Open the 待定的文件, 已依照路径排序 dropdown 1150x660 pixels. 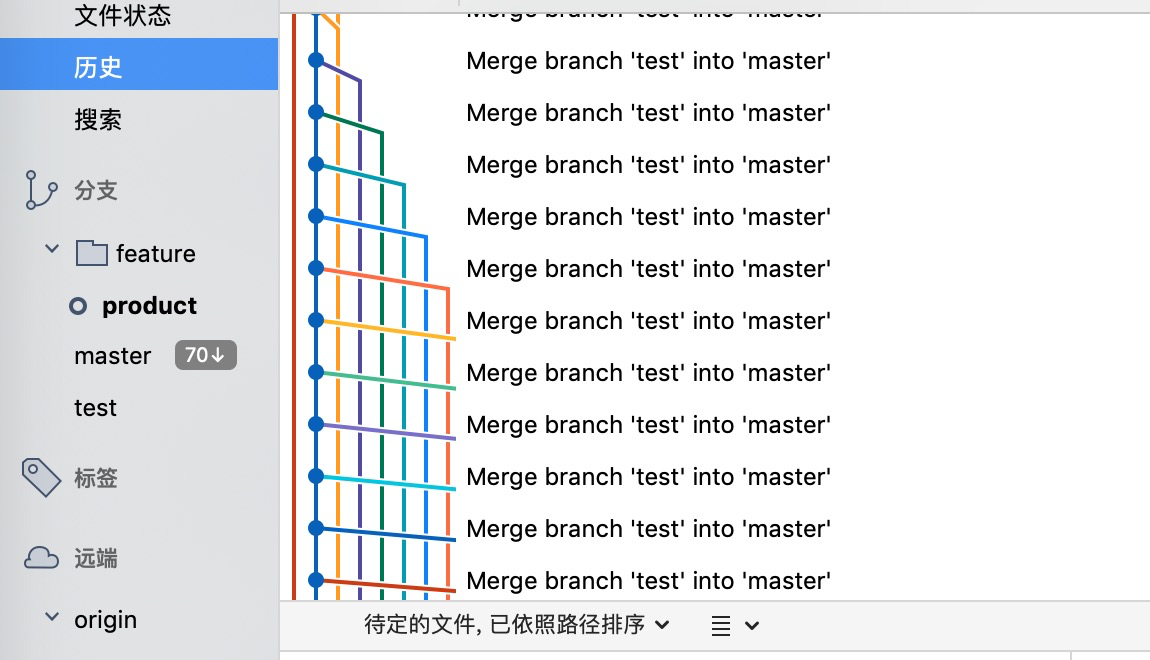[x=516, y=626]
